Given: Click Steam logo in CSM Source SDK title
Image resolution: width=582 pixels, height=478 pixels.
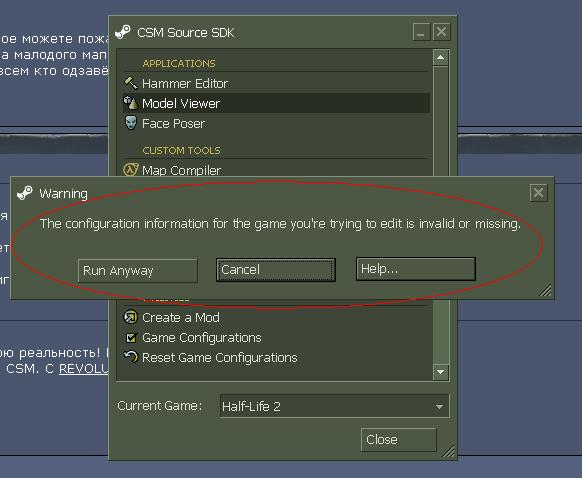Looking at the screenshot, I should (123, 32).
